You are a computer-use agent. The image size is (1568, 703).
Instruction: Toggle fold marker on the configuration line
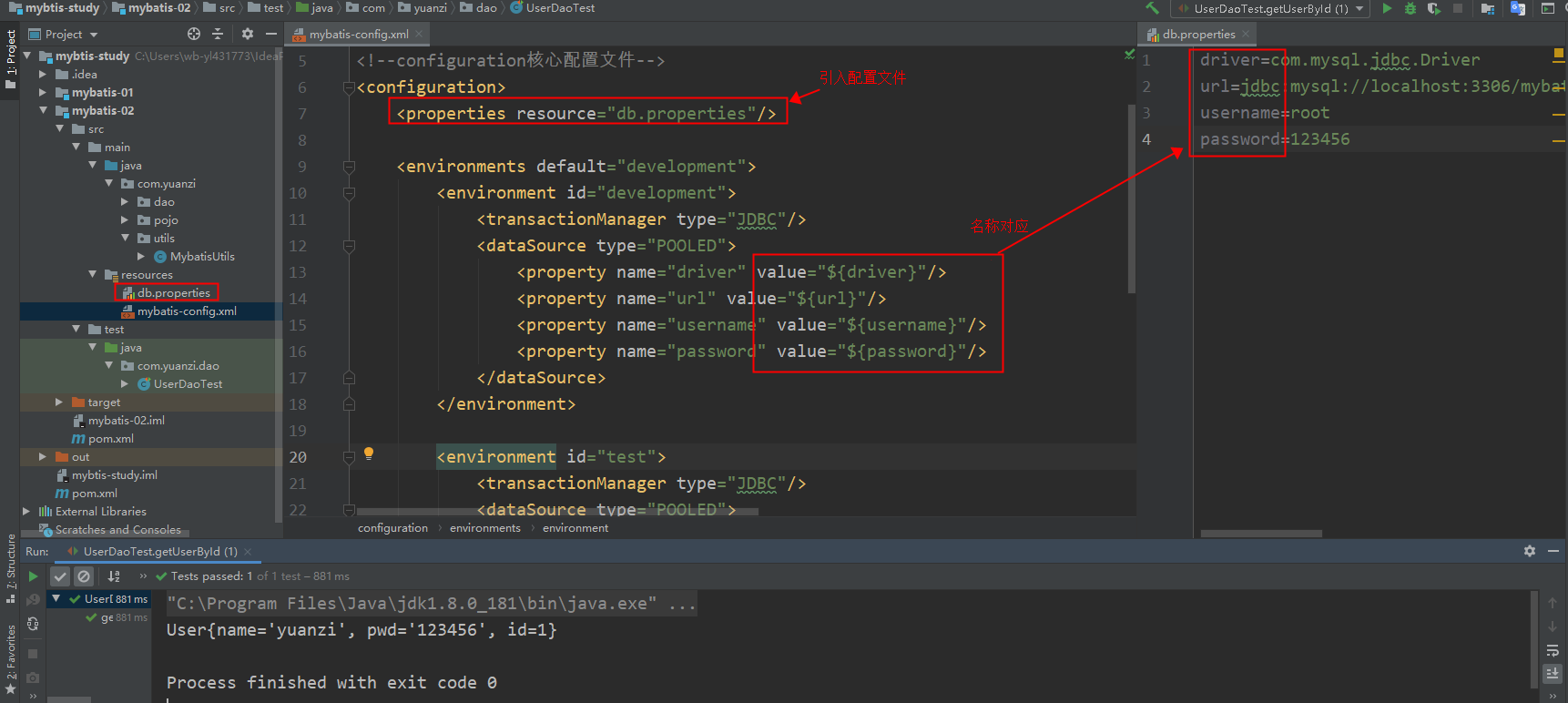(x=348, y=87)
